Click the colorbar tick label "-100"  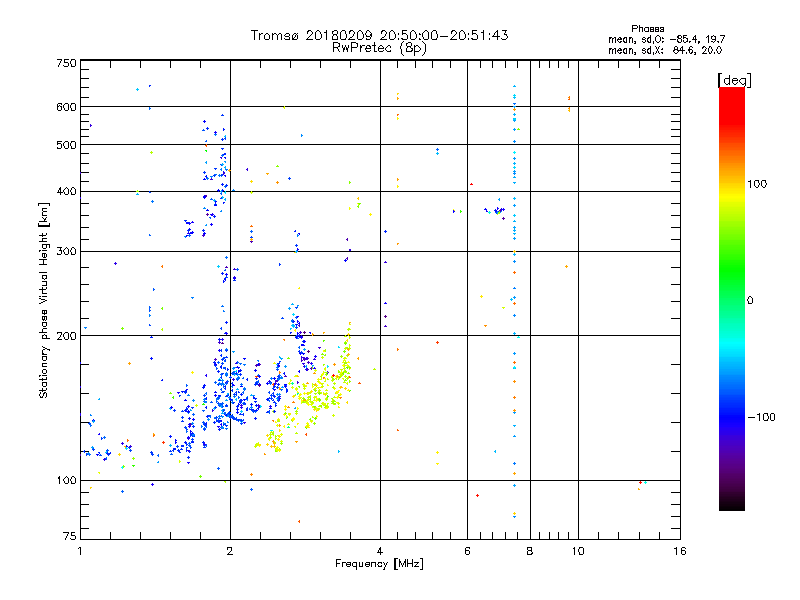761,417
